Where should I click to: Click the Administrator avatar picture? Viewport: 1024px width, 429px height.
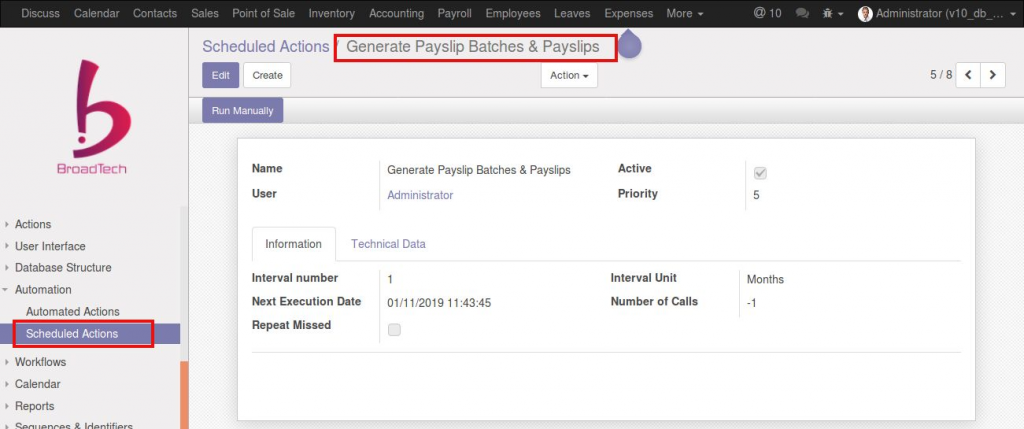point(865,14)
